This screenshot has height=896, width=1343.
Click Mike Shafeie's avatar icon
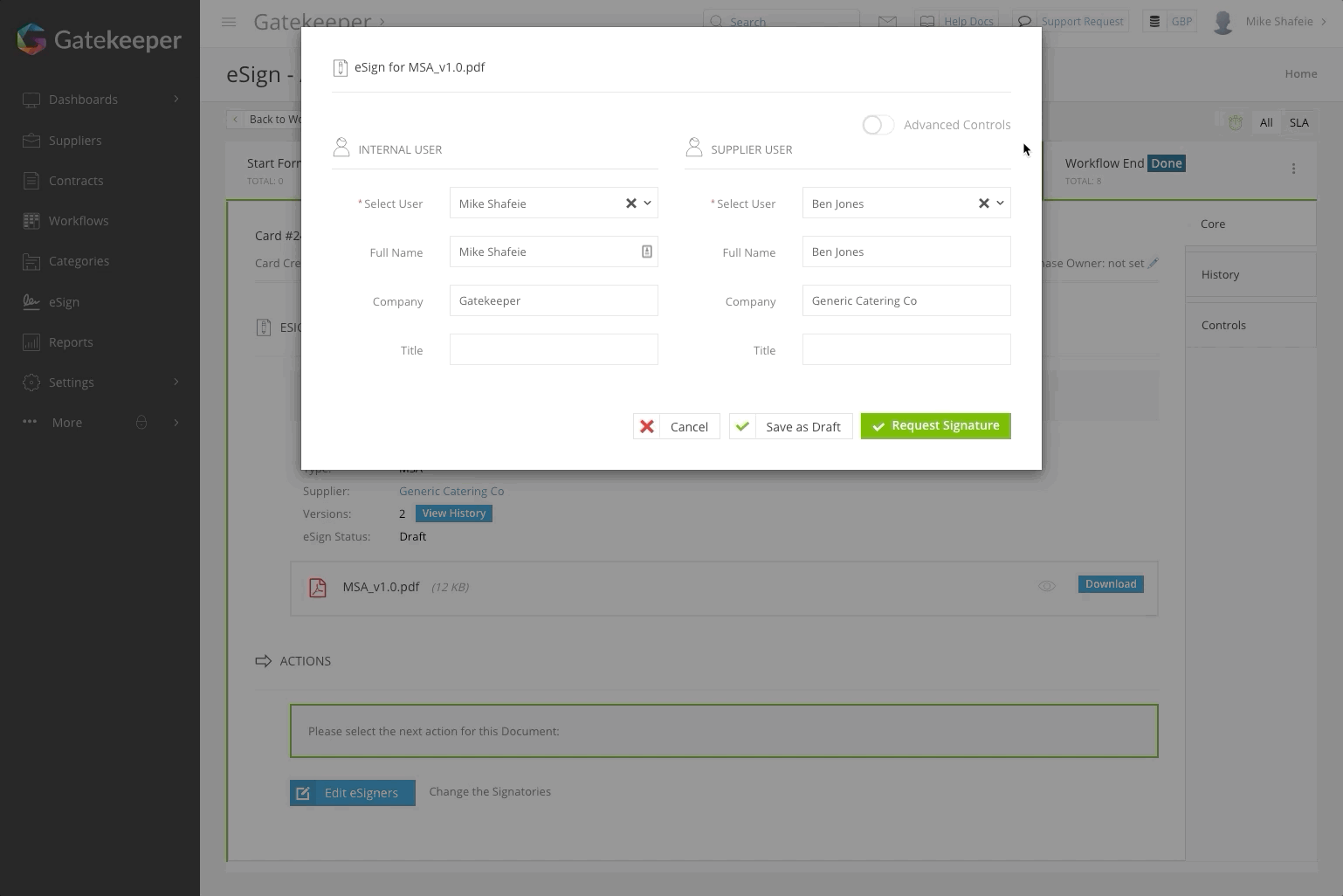[x=1223, y=22]
